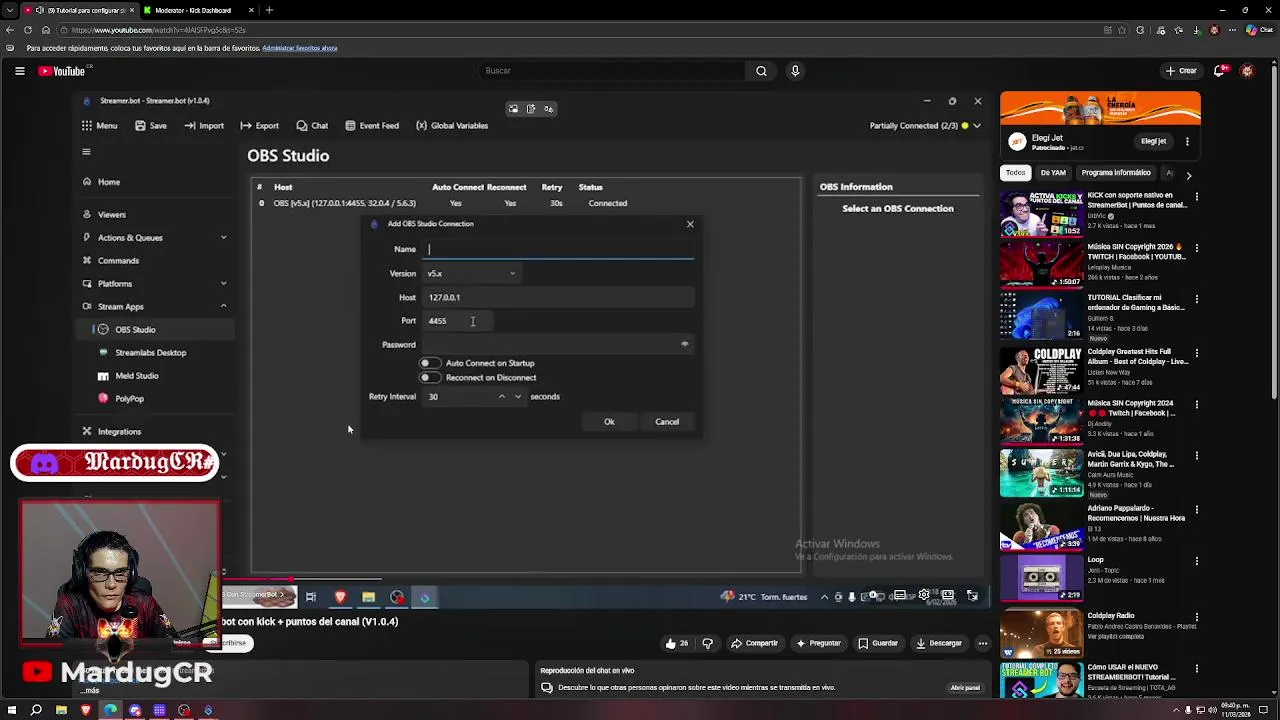
Task: Reveal password with the eye icon
Action: pos(685,344)
